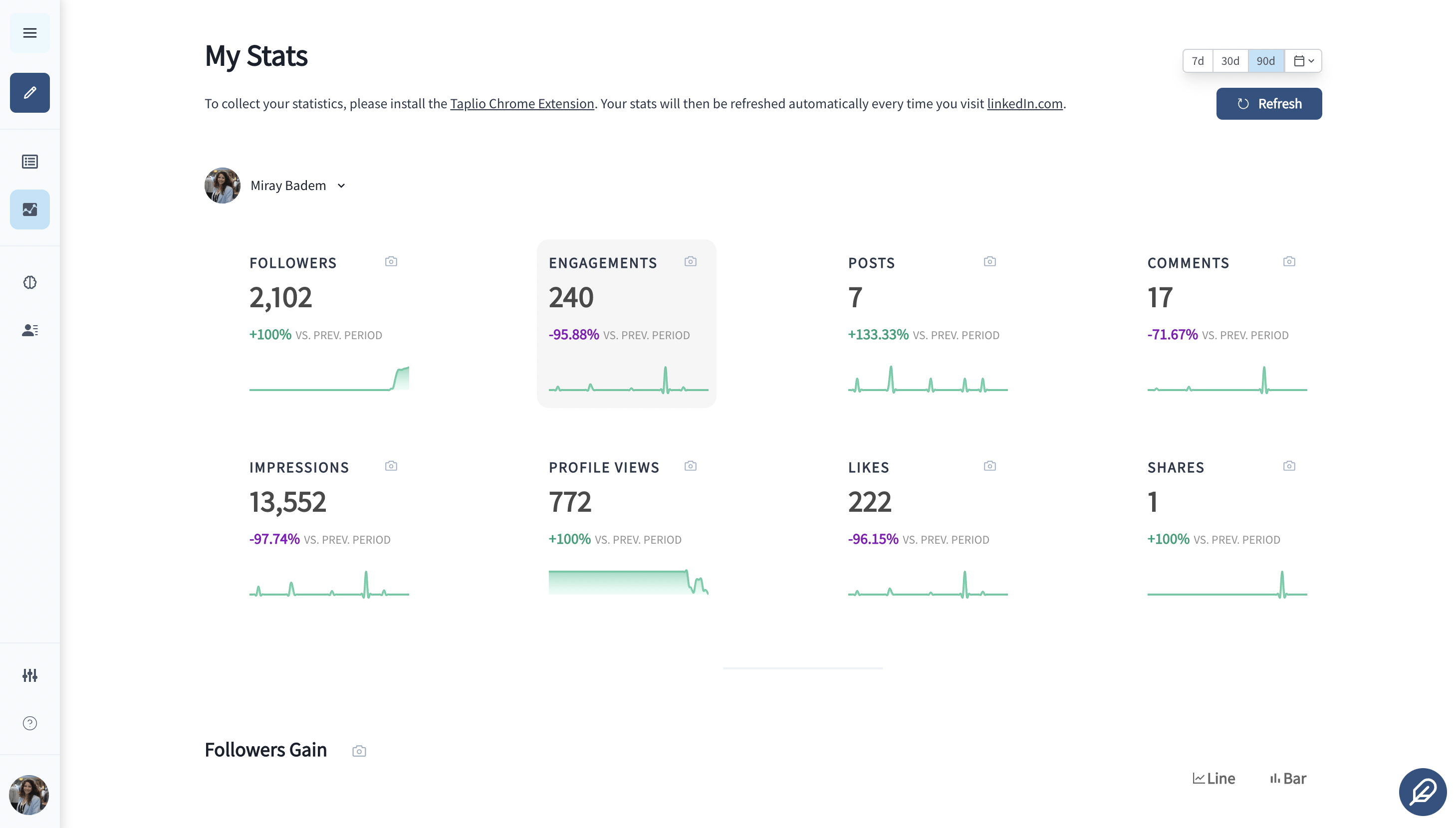Select the stats chart icon in sidebar
The width and height of the screenshot is (1456, 828).
pyautogui.click(x=29, y=209)
